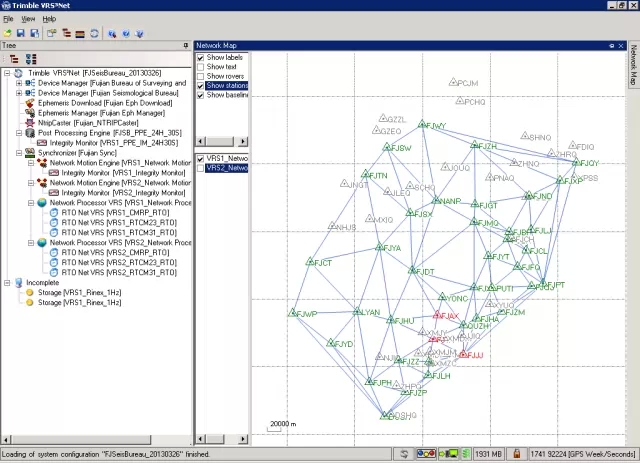Screen dimensions: 640x463
Task: Click the blue checkmark with down arrow icon
Action: pos(140,33)
